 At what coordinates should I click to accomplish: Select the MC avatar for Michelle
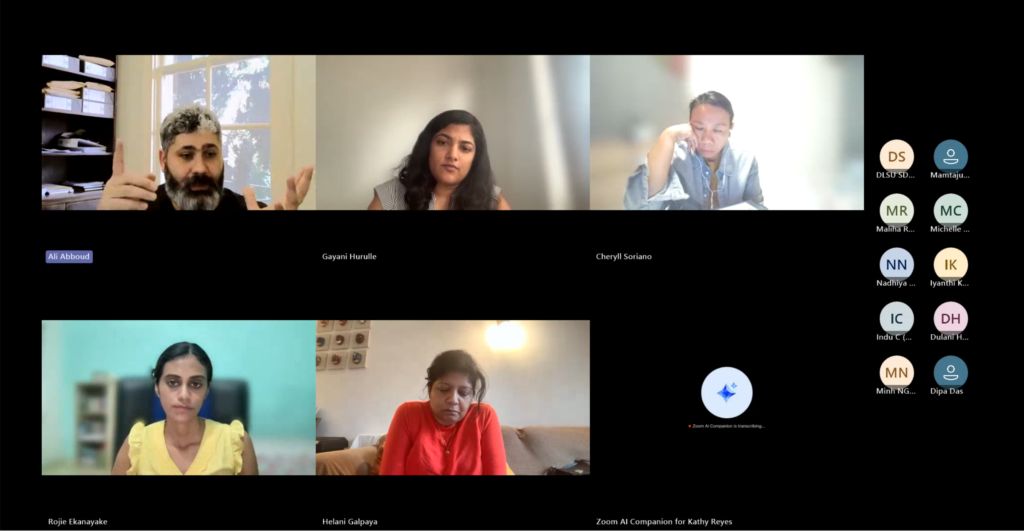(x=950, y=210)
